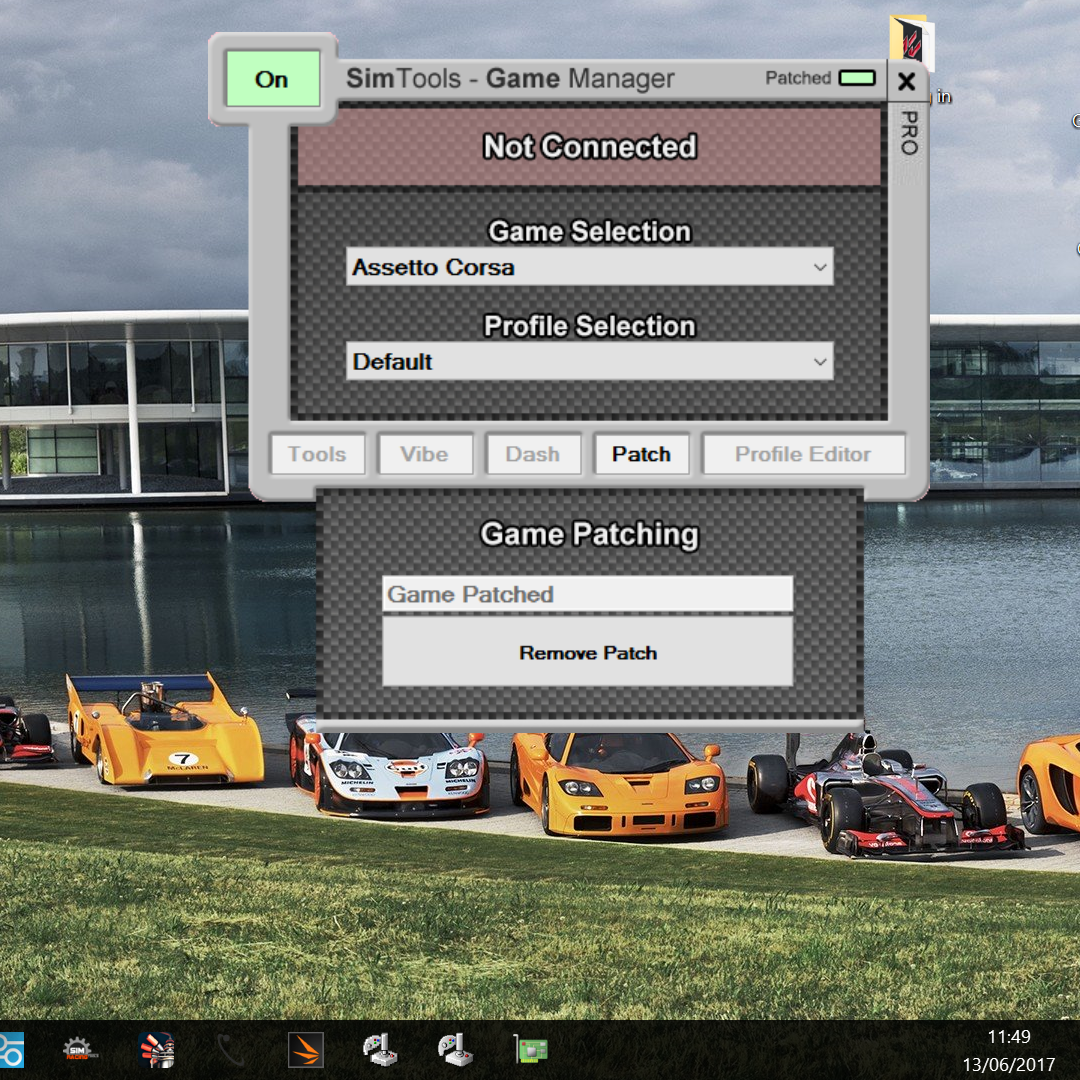Open the Sim Racing gear icon in taskbar
The image size is (1080, 1080).
tap(81, 1050)
